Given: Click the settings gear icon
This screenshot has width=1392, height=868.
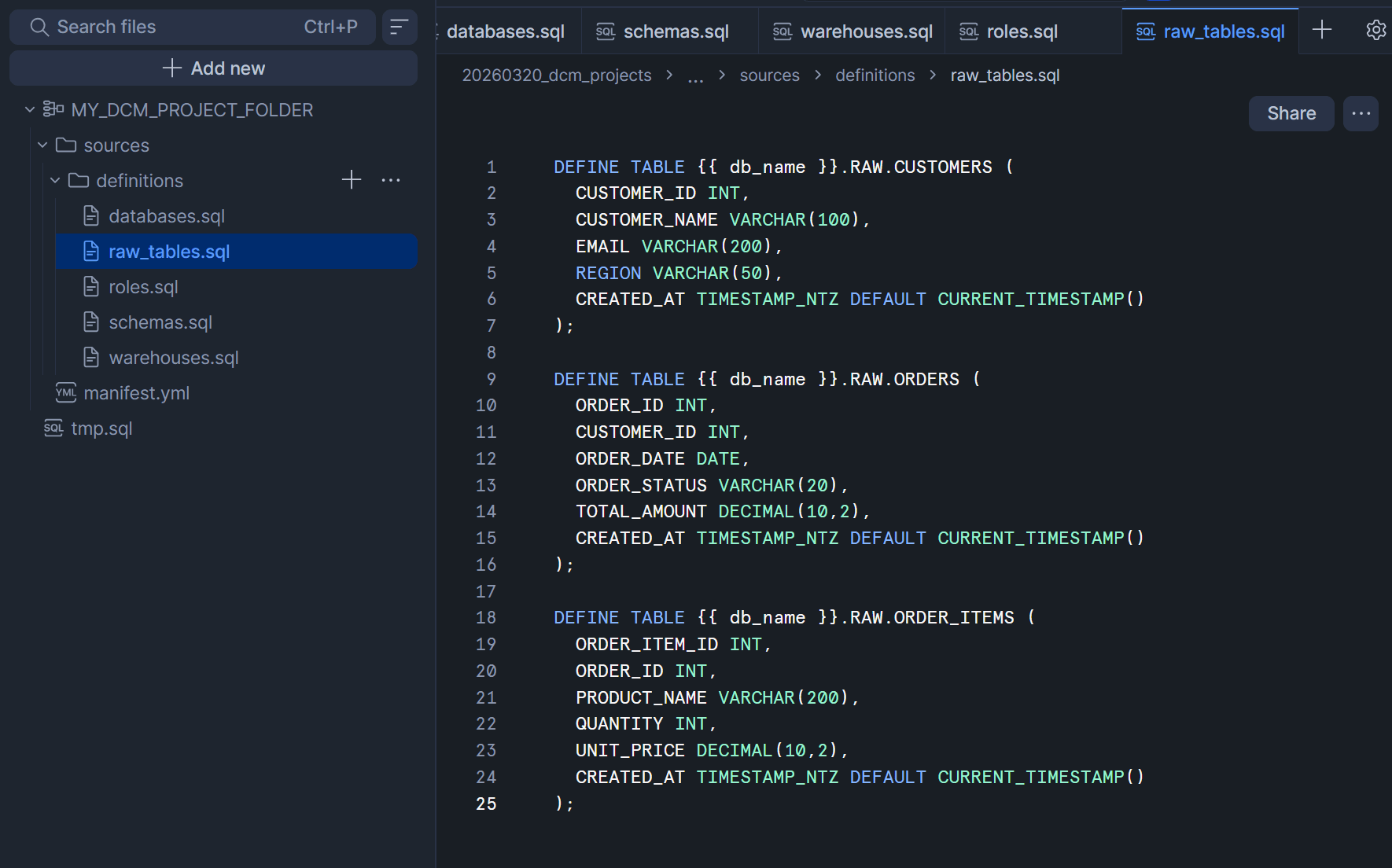Looking at the screenshot, I should 1375,30.
